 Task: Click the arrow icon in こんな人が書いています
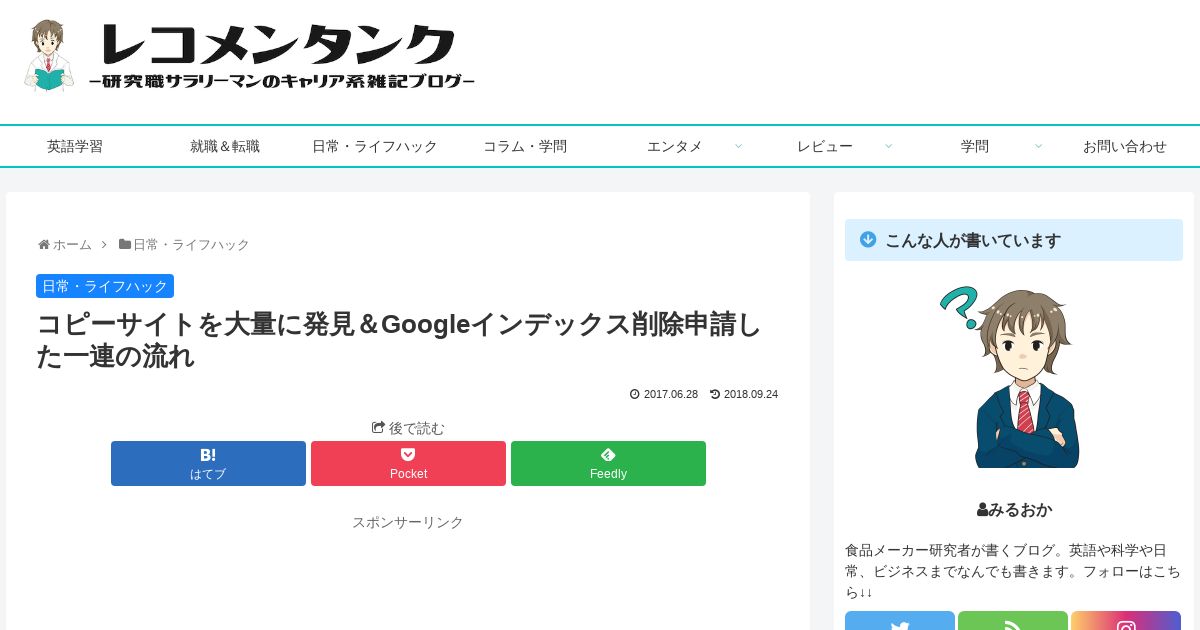(868, 240)
